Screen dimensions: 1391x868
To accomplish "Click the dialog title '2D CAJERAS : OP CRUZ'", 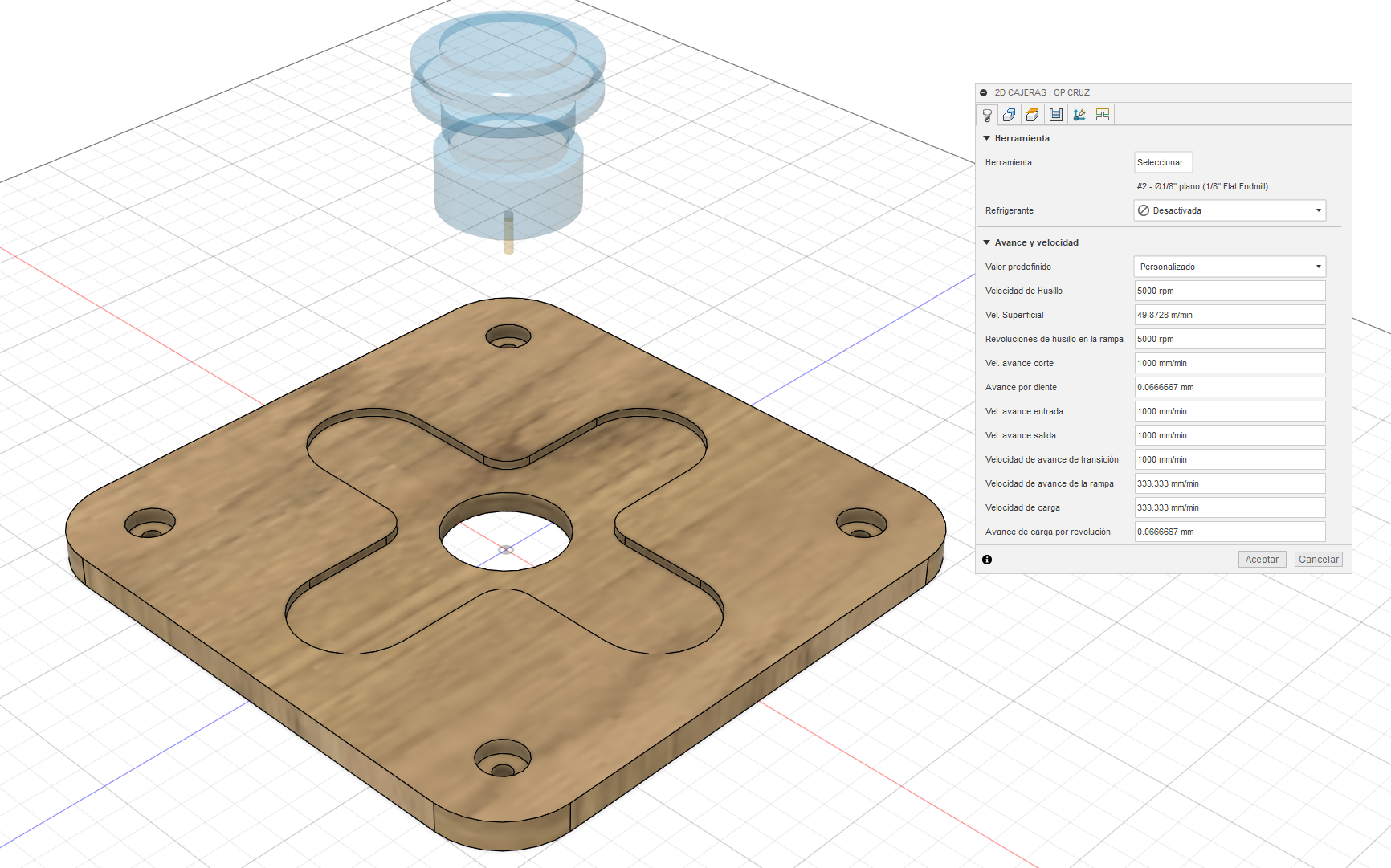I will [x=1042, y=92].
